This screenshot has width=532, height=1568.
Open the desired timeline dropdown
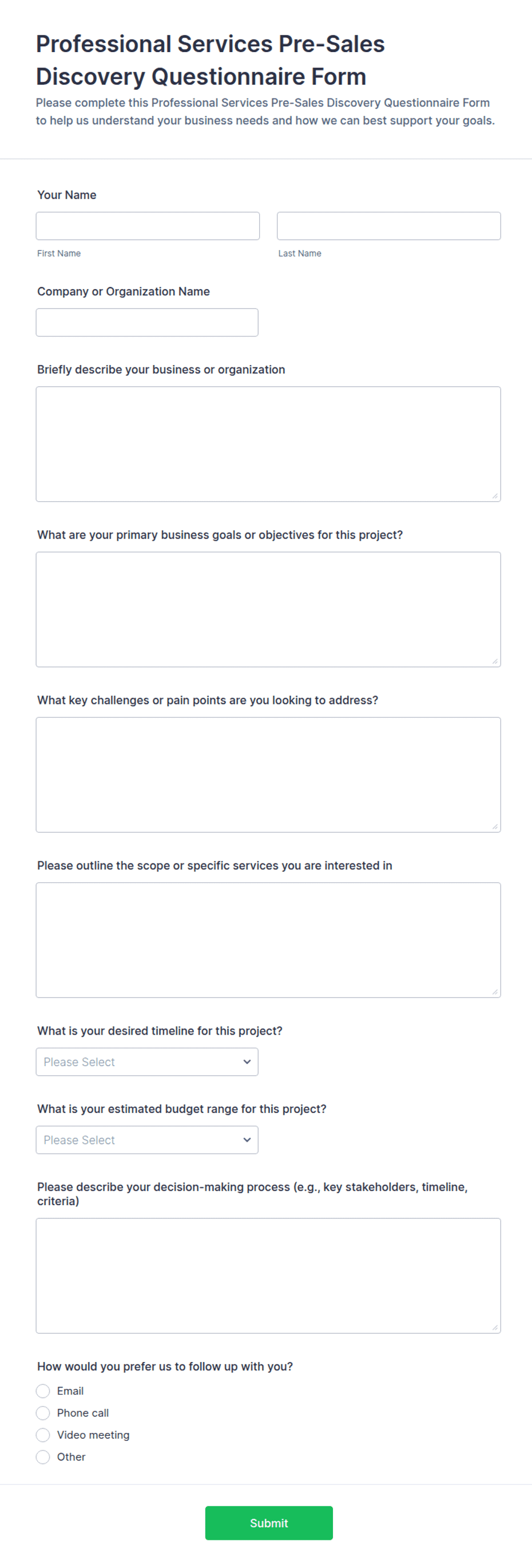point(146,1062)
